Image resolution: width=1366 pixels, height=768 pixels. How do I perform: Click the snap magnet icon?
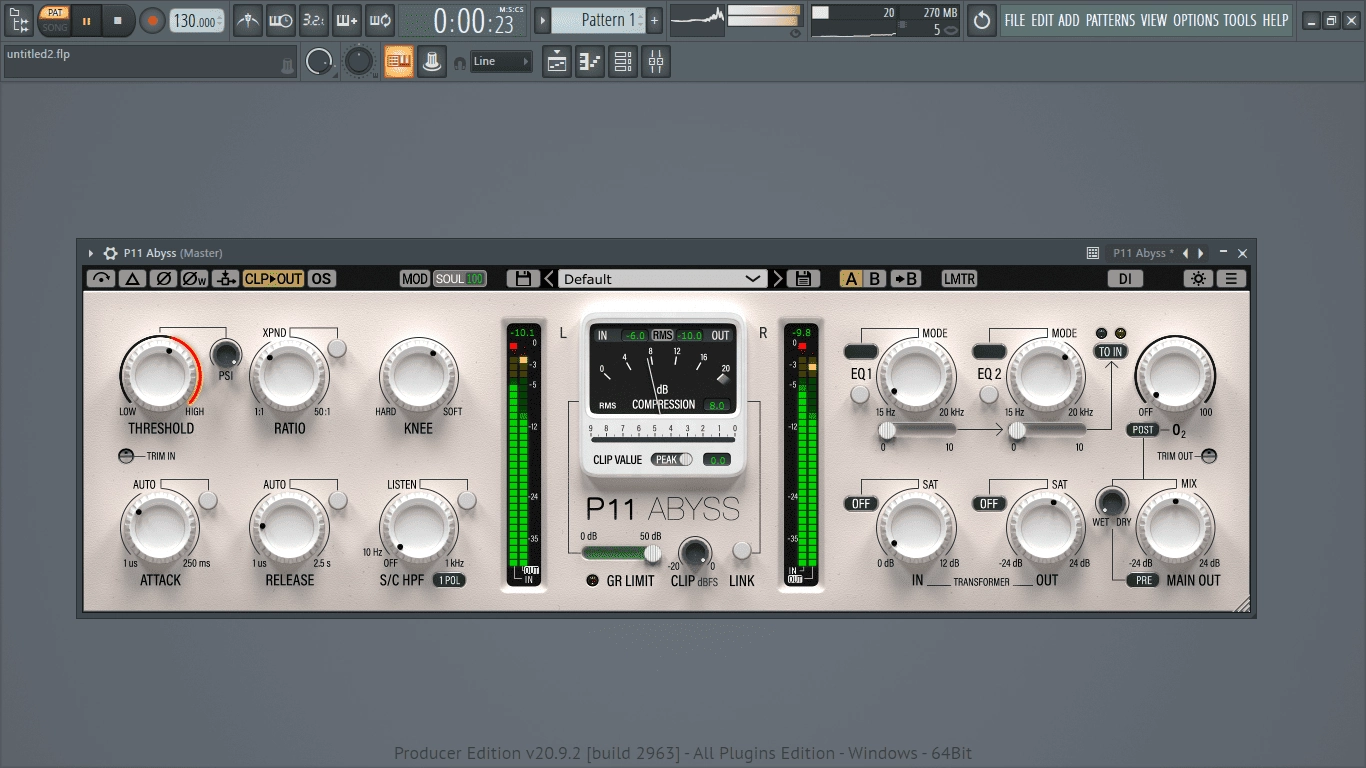460,63
